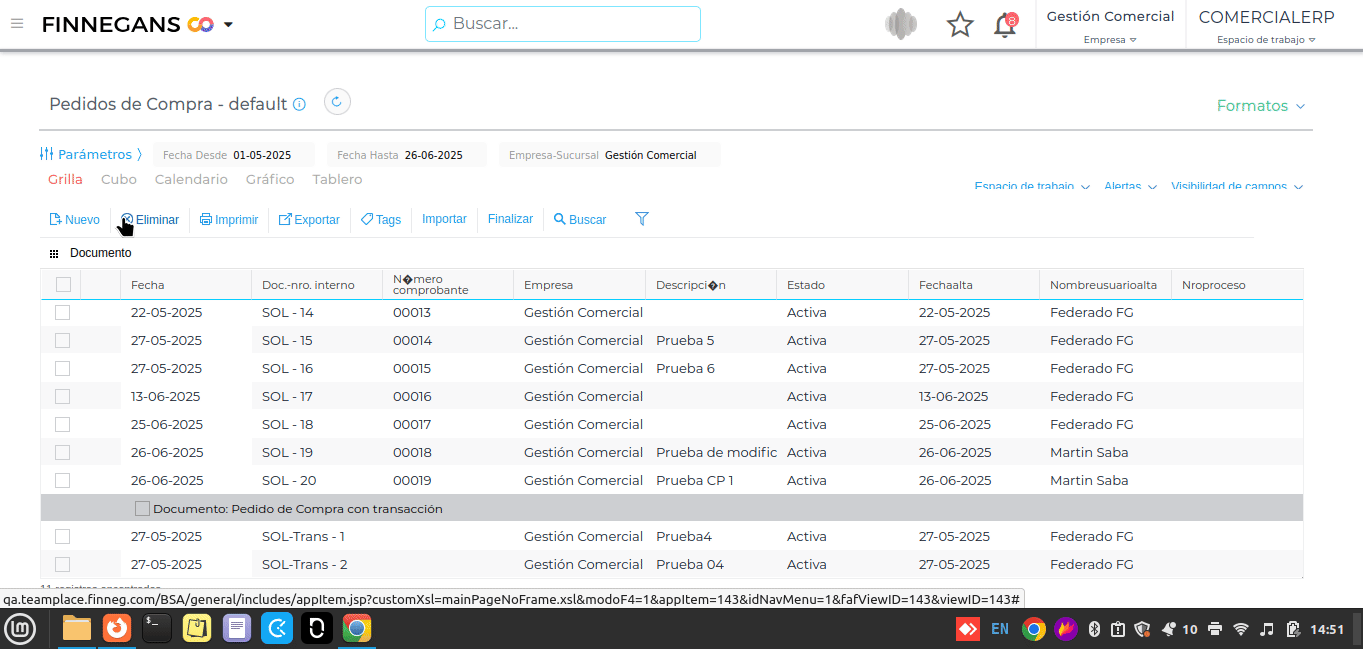Click the Finalizar button
Image resolution: width=1363 pixels, height=649 pixels.
510,219
